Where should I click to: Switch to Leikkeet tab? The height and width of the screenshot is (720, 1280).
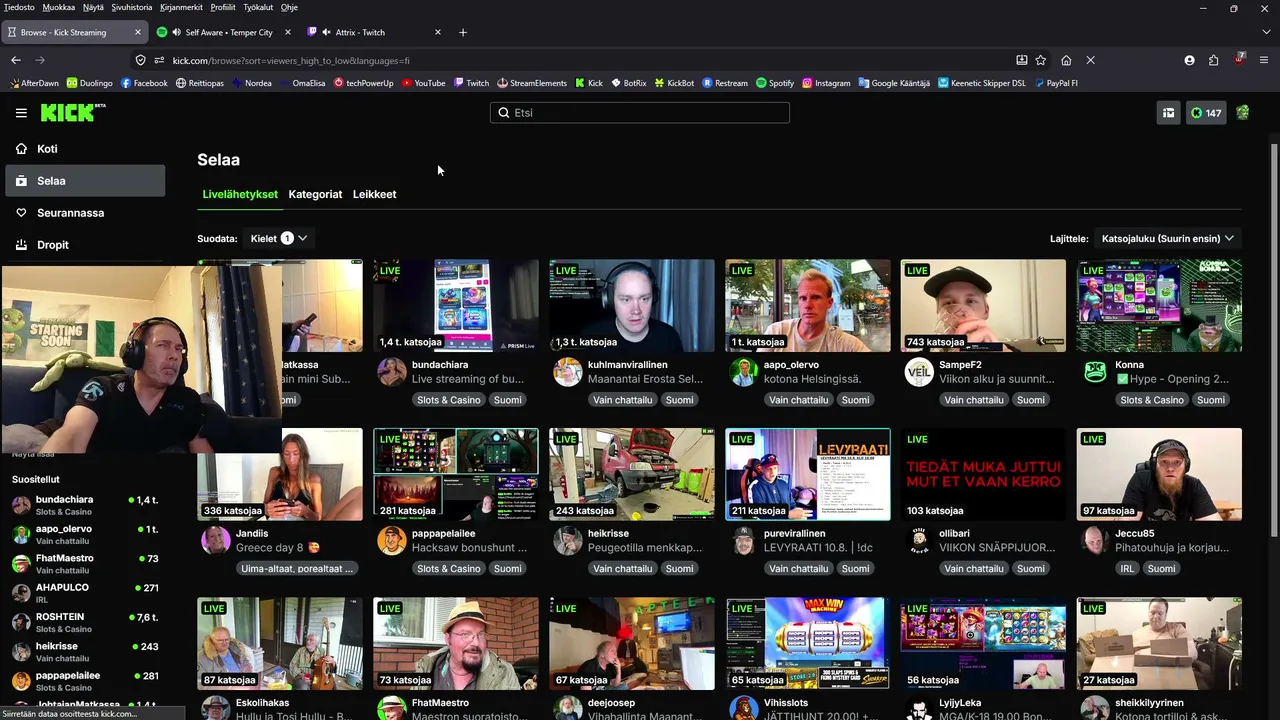click(374, 194)
